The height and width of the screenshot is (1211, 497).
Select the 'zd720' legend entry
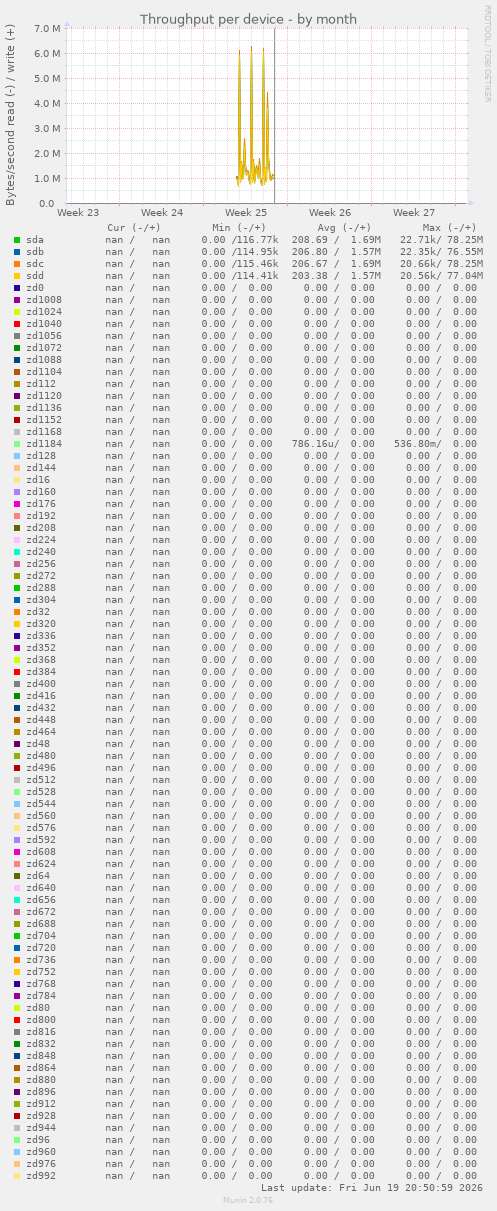pos(41,948)
